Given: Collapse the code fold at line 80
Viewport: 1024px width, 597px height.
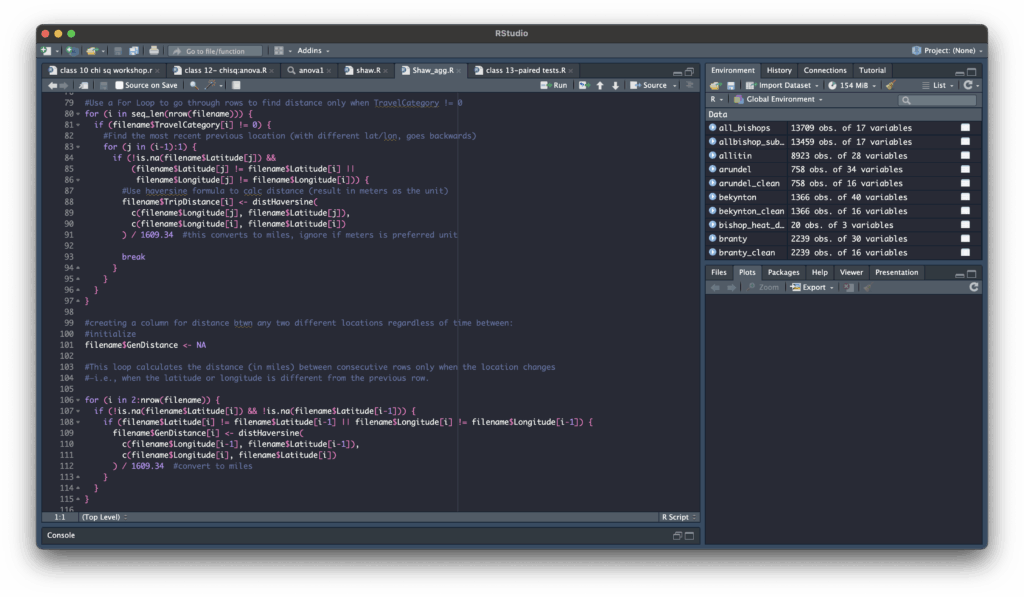Looking at the screenshot, I should [x=78, y=114].
